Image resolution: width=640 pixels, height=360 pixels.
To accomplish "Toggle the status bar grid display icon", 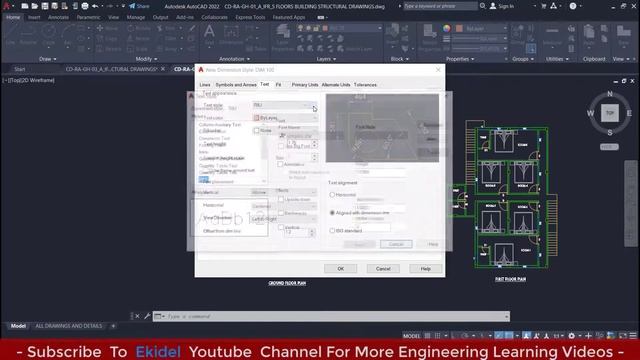I will point(427,336).
